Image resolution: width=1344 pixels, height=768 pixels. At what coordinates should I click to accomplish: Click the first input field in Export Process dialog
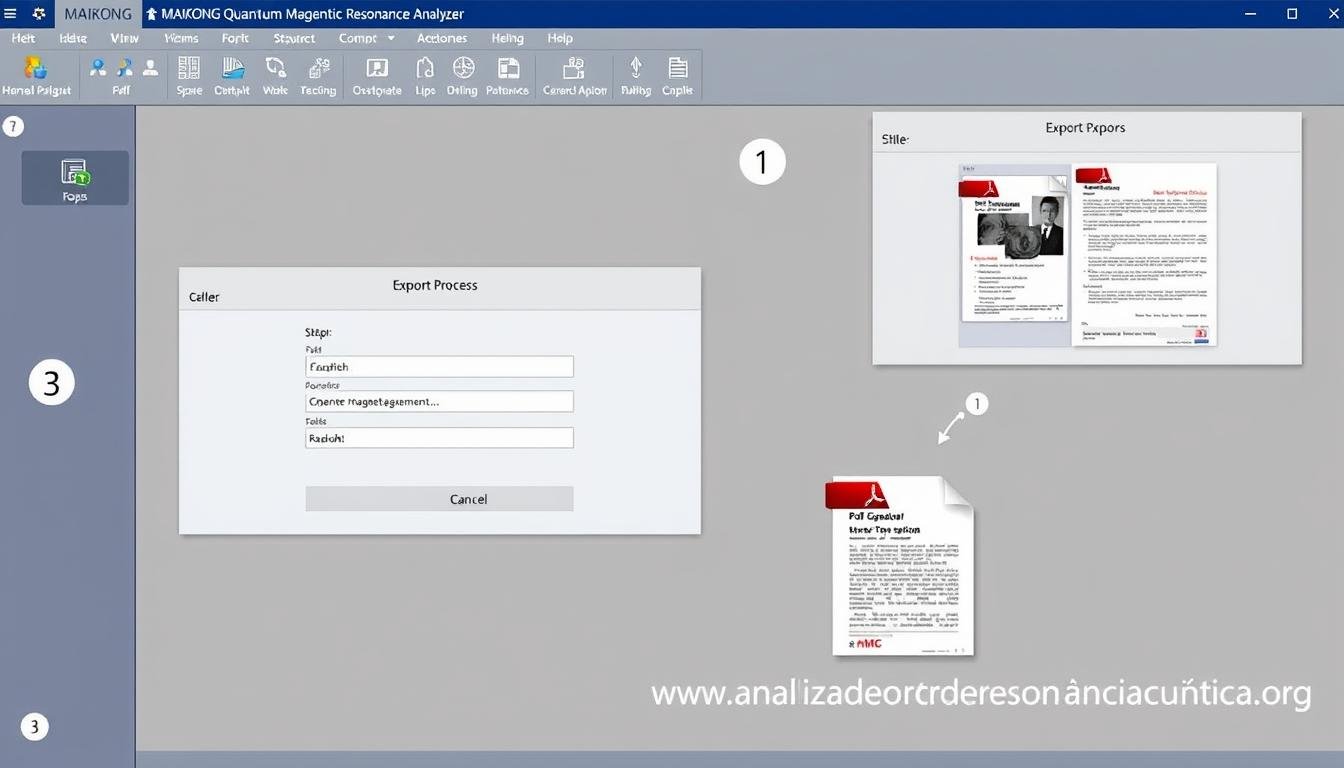tap(439, 367)
